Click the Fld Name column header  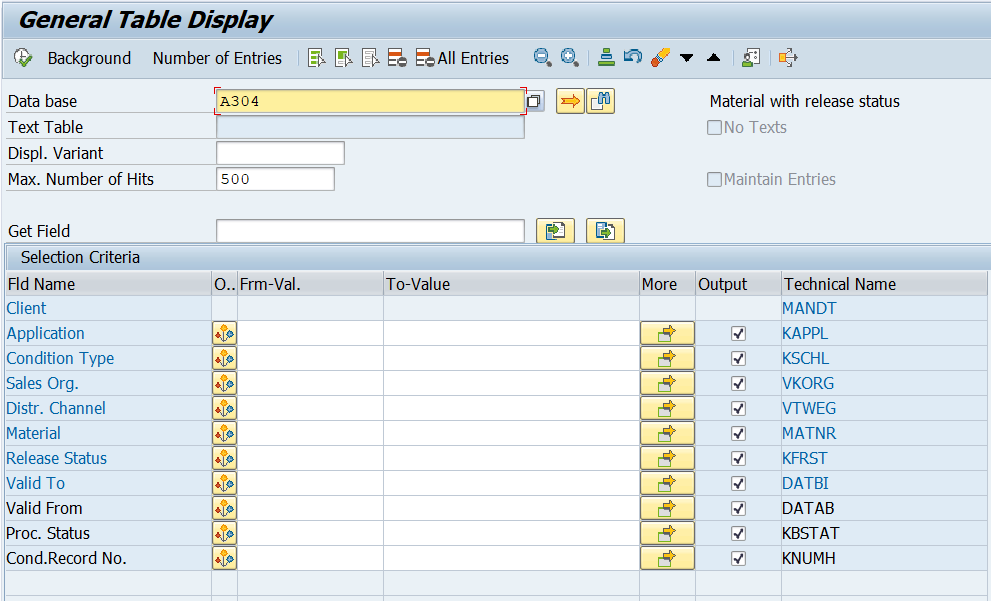108,284
